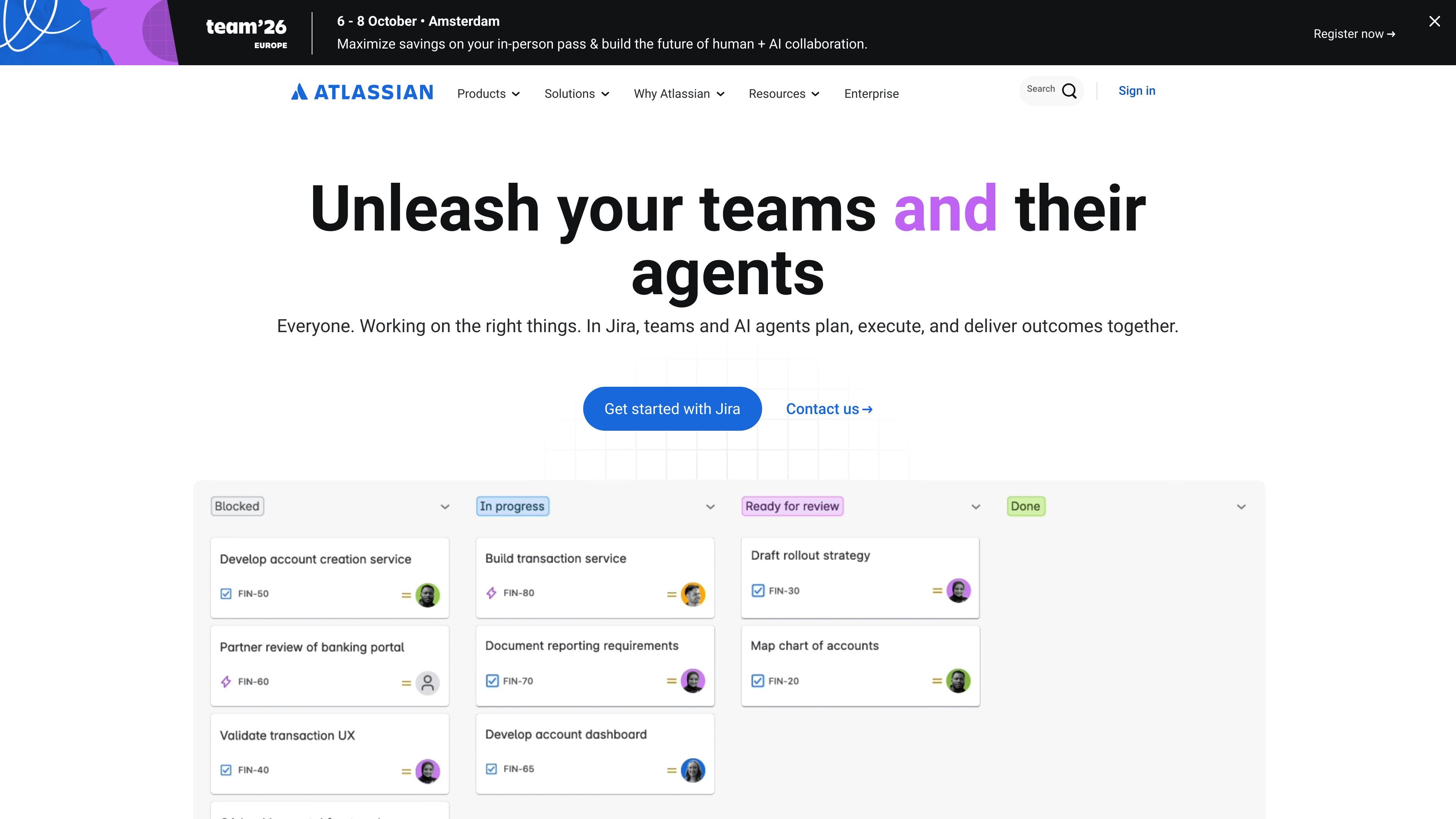Image resolution: width=1456 pixels, height=819 pixels.
Task: Collapse the Blocked column chevron
Action: [446, 507]
